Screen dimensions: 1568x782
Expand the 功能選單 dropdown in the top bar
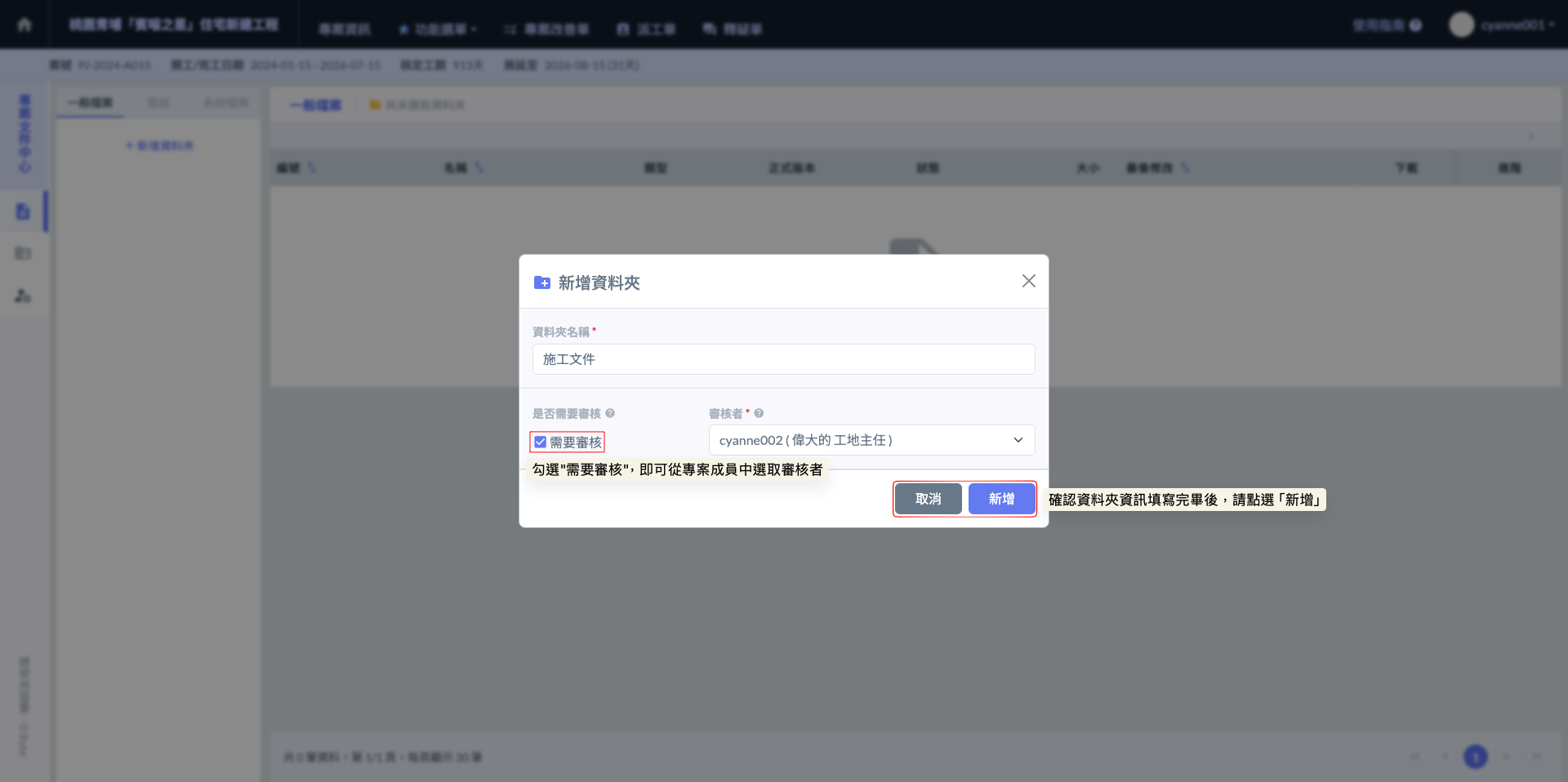click(x=438, y=29)
